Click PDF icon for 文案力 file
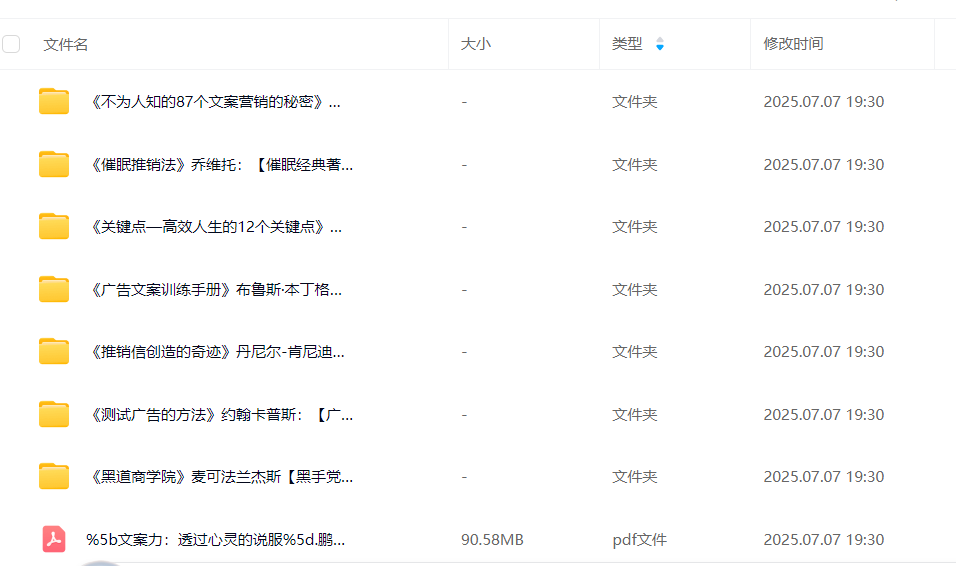This screenshot has height=566, width=956. [x=54, y=540]
